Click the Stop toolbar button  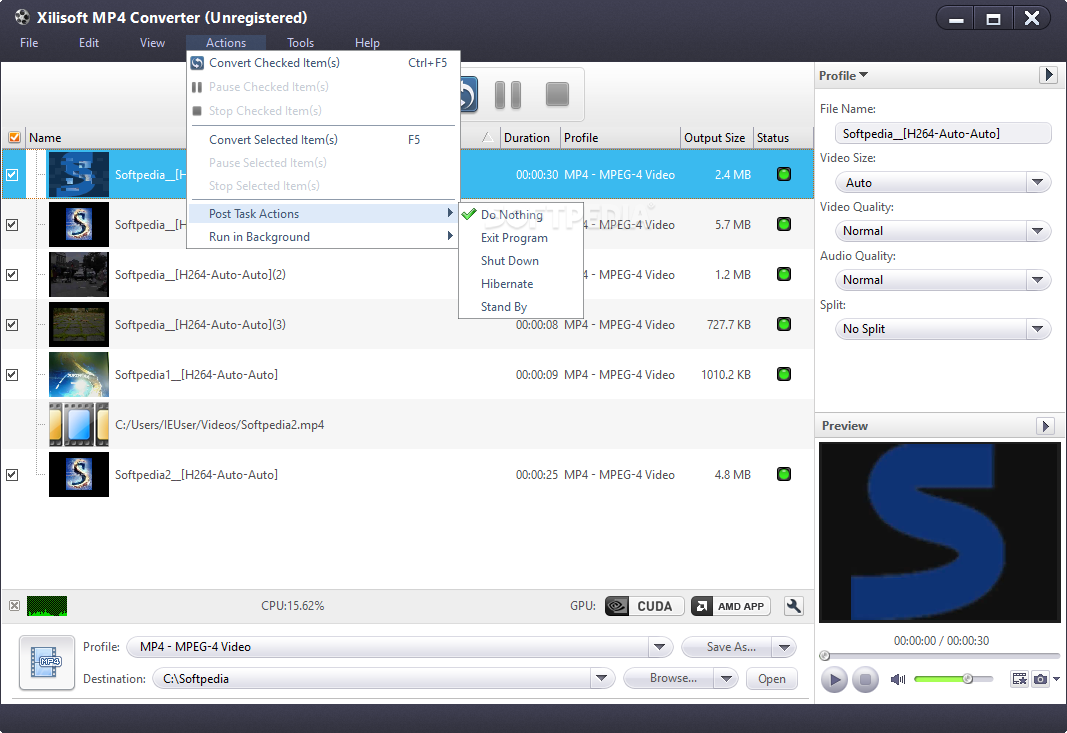pos(557,95)
